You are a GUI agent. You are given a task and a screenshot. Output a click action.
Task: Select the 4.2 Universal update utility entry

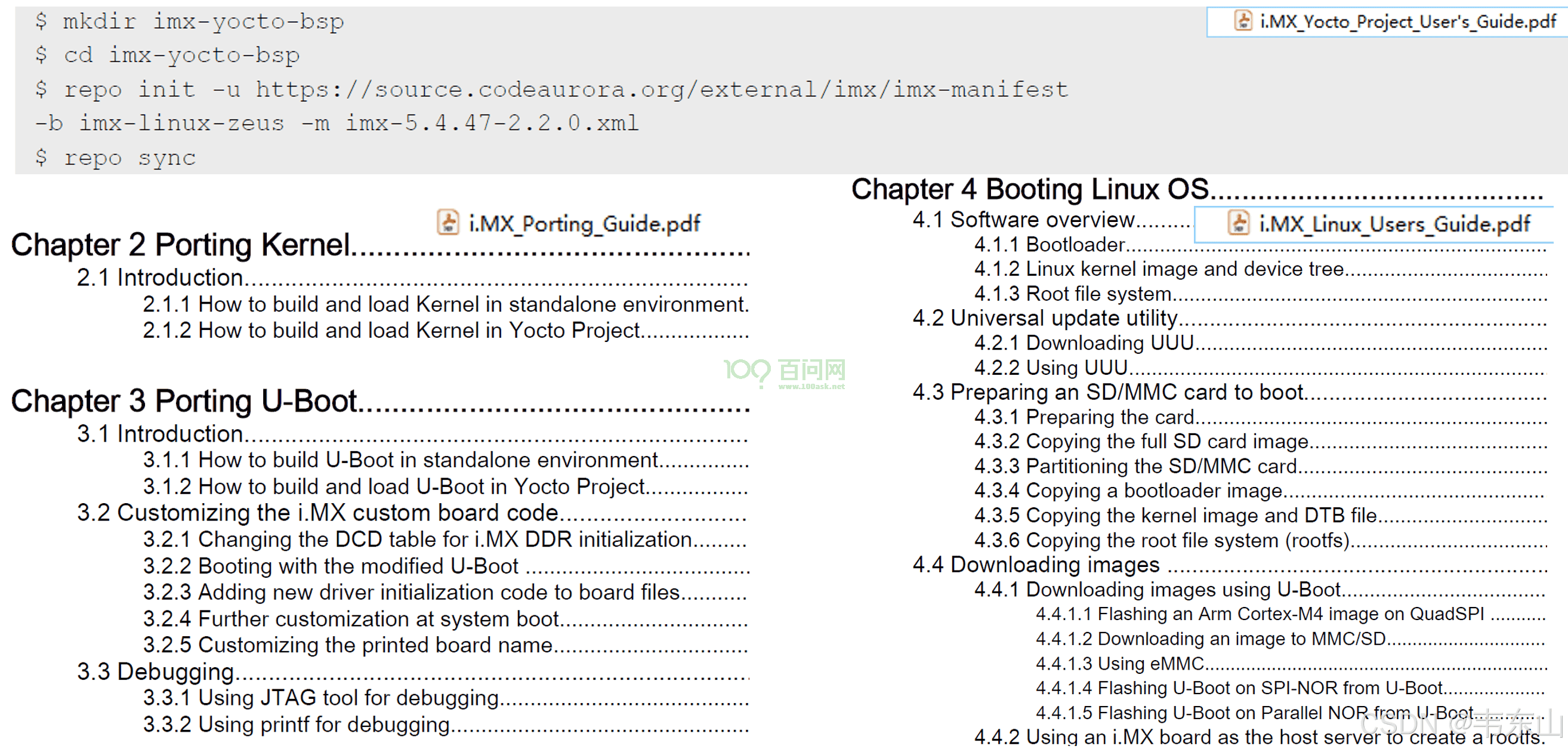coord(1045,319)
